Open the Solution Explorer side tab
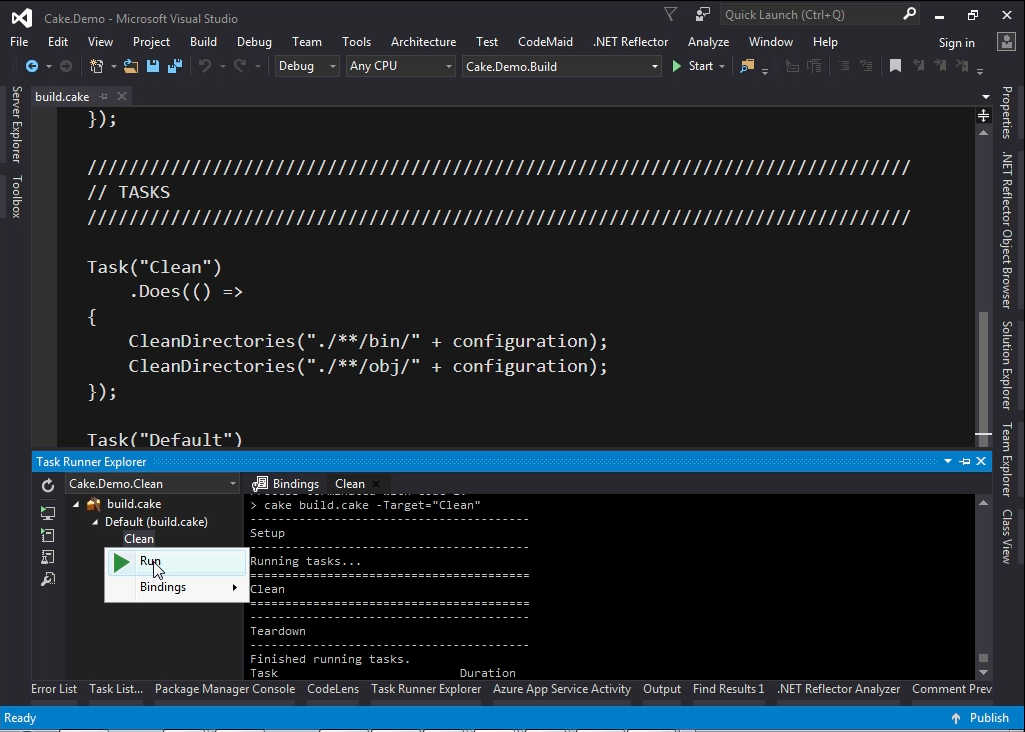1025x732 pixels. coord(1007,365)
